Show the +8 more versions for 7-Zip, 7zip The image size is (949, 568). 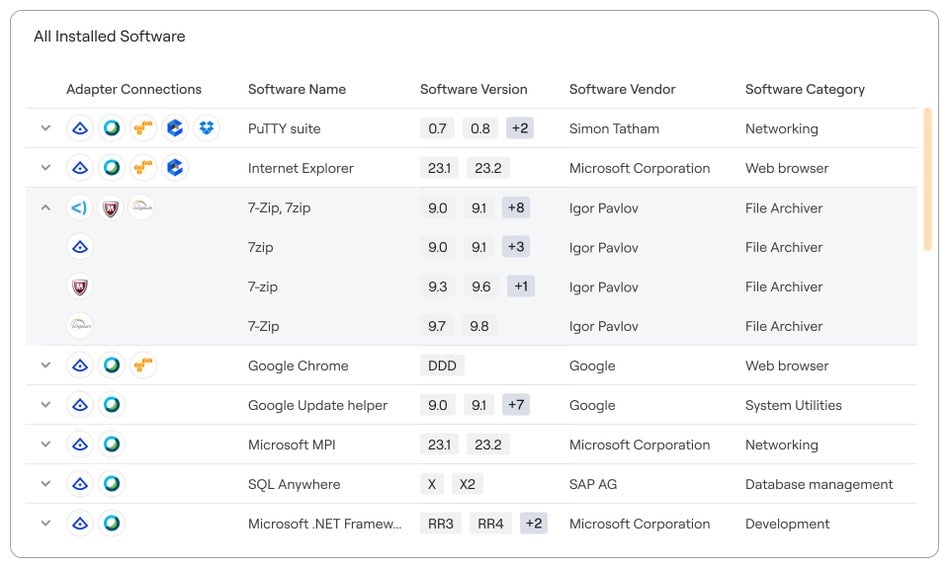516,208
